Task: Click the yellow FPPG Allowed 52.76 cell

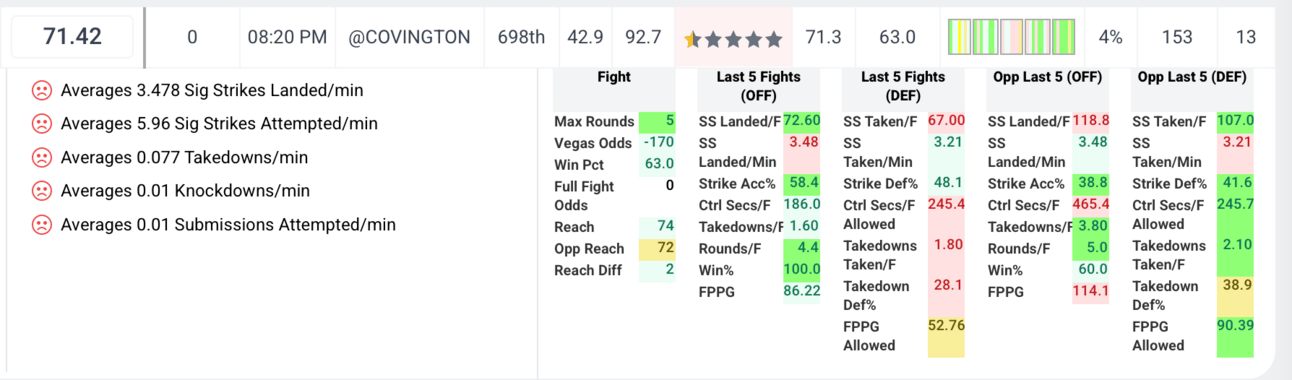Action: 946,335
